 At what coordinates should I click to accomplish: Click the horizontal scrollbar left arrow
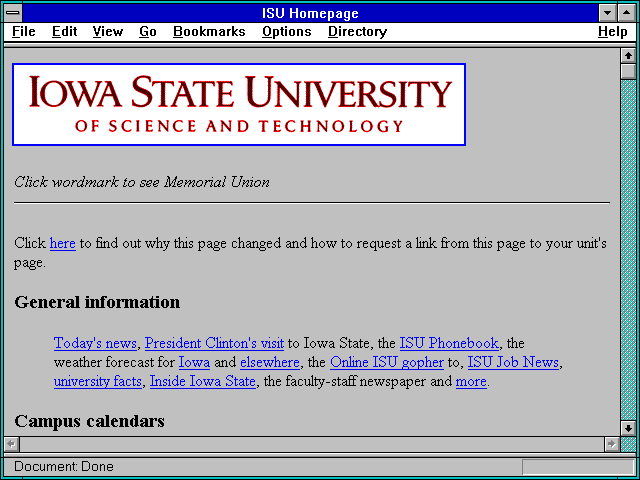[12, 444]
